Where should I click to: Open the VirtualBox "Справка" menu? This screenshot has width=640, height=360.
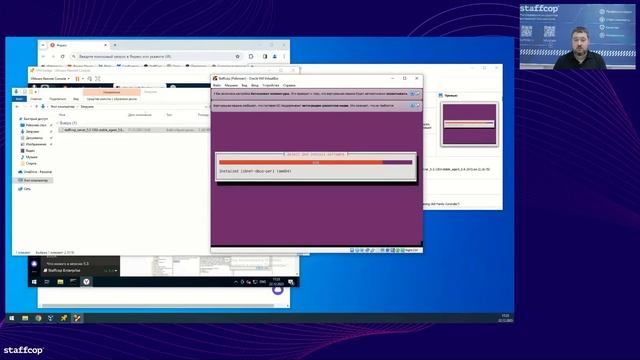tap(289, 85)
